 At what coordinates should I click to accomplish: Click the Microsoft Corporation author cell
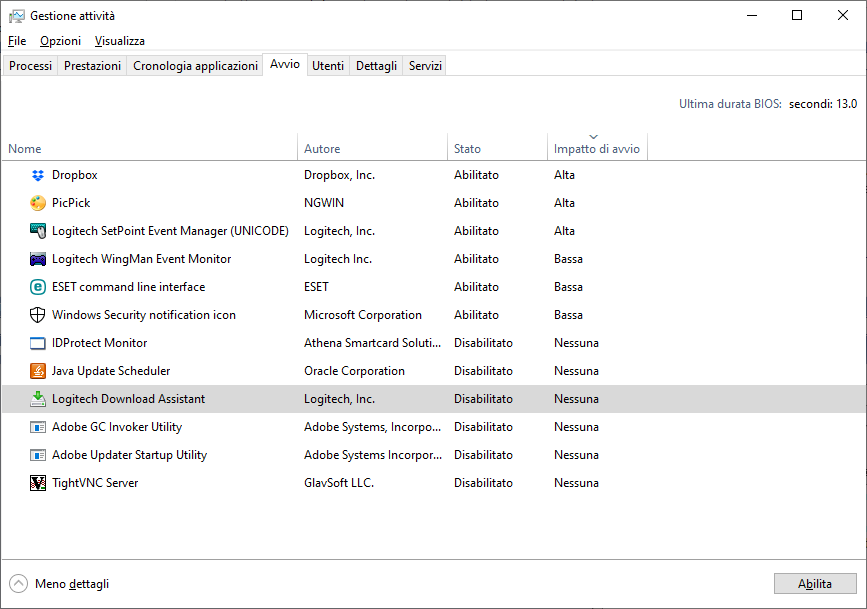(x=363, y=315)
